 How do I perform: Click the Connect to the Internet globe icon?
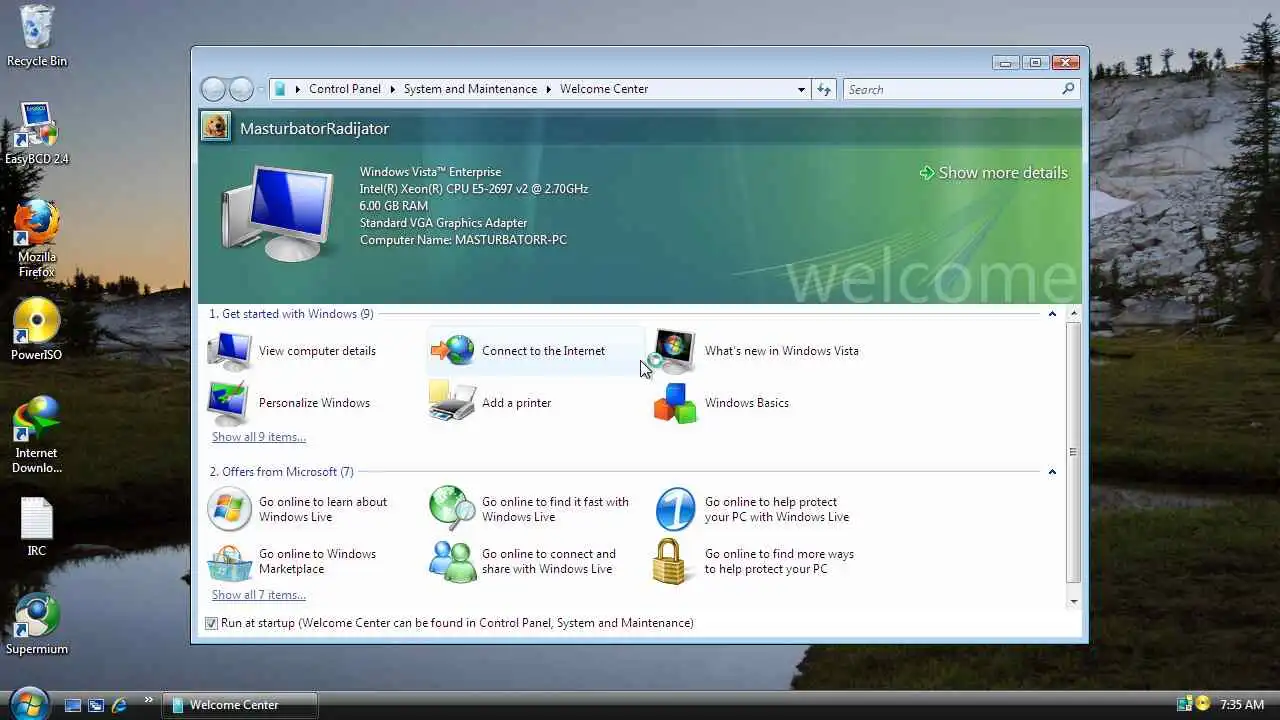(x=452, y=351)
